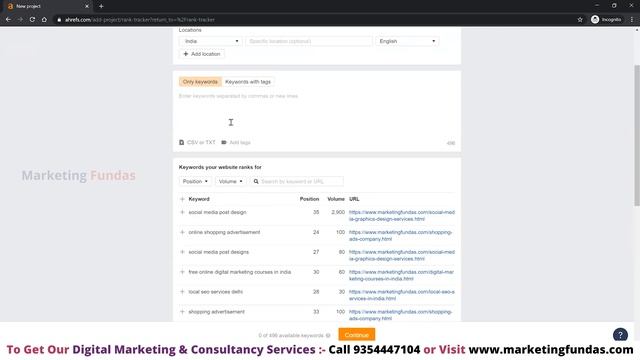Open the Volume filter dropdown
This screenshot has height=360, width=640.
pyautogui.click(x=230, y=181)
